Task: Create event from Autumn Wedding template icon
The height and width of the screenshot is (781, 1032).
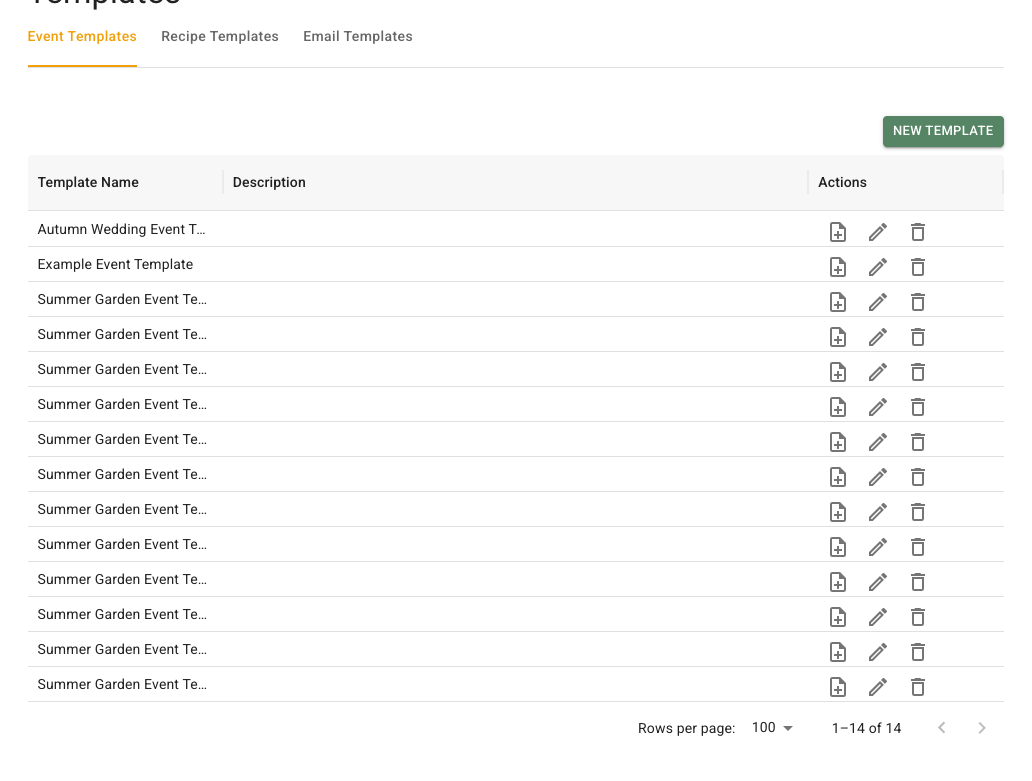Action: pyautogui.click(x=837, y=232)
